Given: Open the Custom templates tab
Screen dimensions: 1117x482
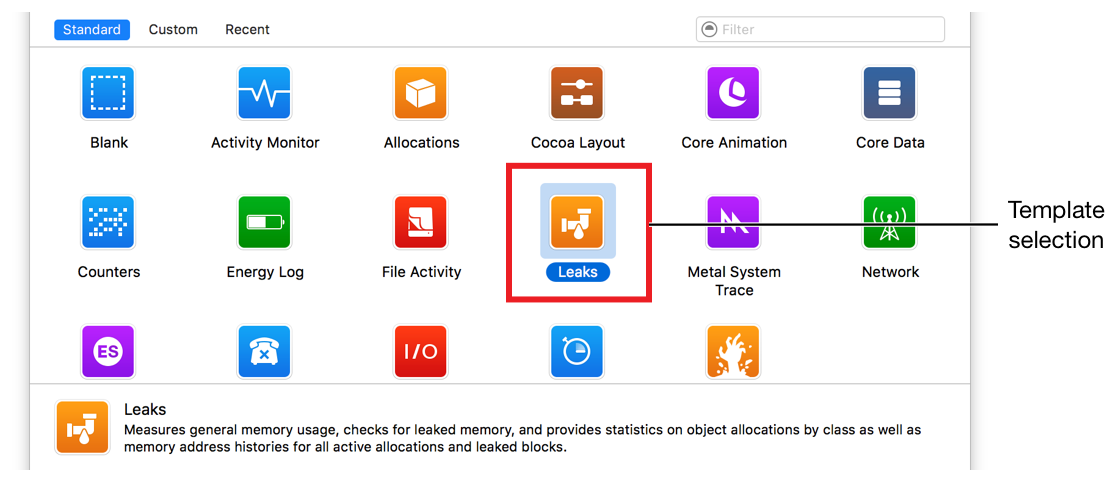Looking at the screenshot, I should (x=173, y=29).
